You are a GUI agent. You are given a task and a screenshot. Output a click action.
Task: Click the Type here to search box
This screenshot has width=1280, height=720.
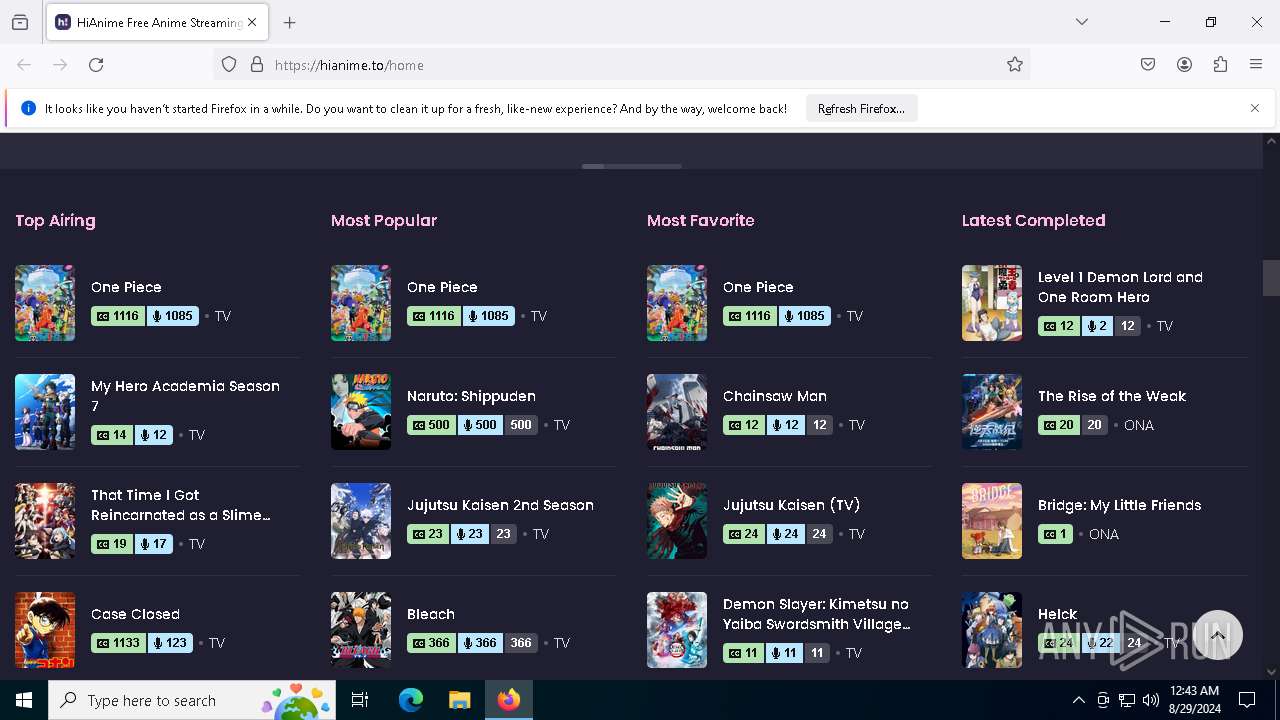pyautogui.click(x=192, y=700)
